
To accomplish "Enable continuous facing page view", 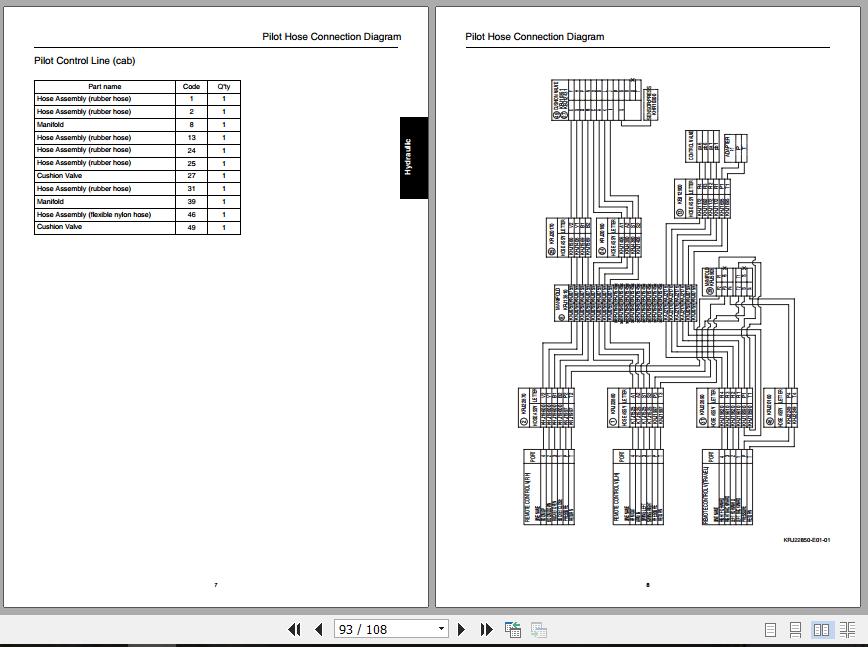I will [x=847, y=630].
